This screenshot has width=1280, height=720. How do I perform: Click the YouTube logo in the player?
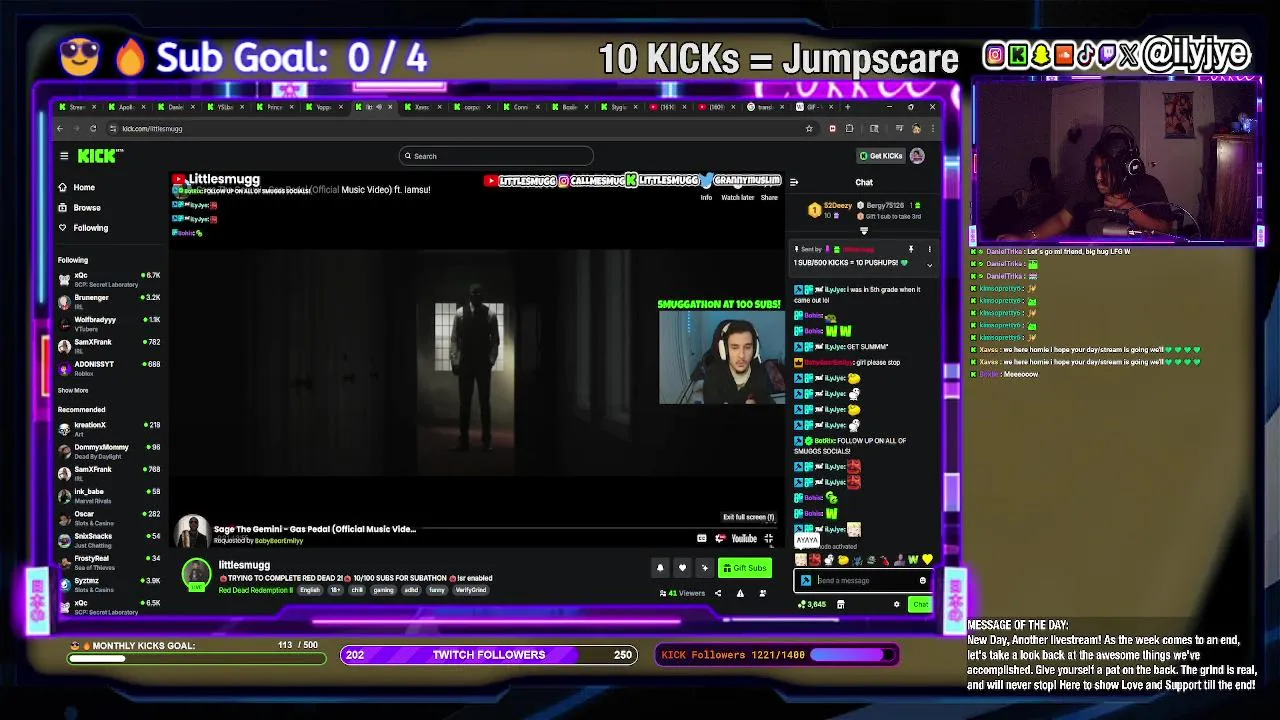tap(744, 538)
